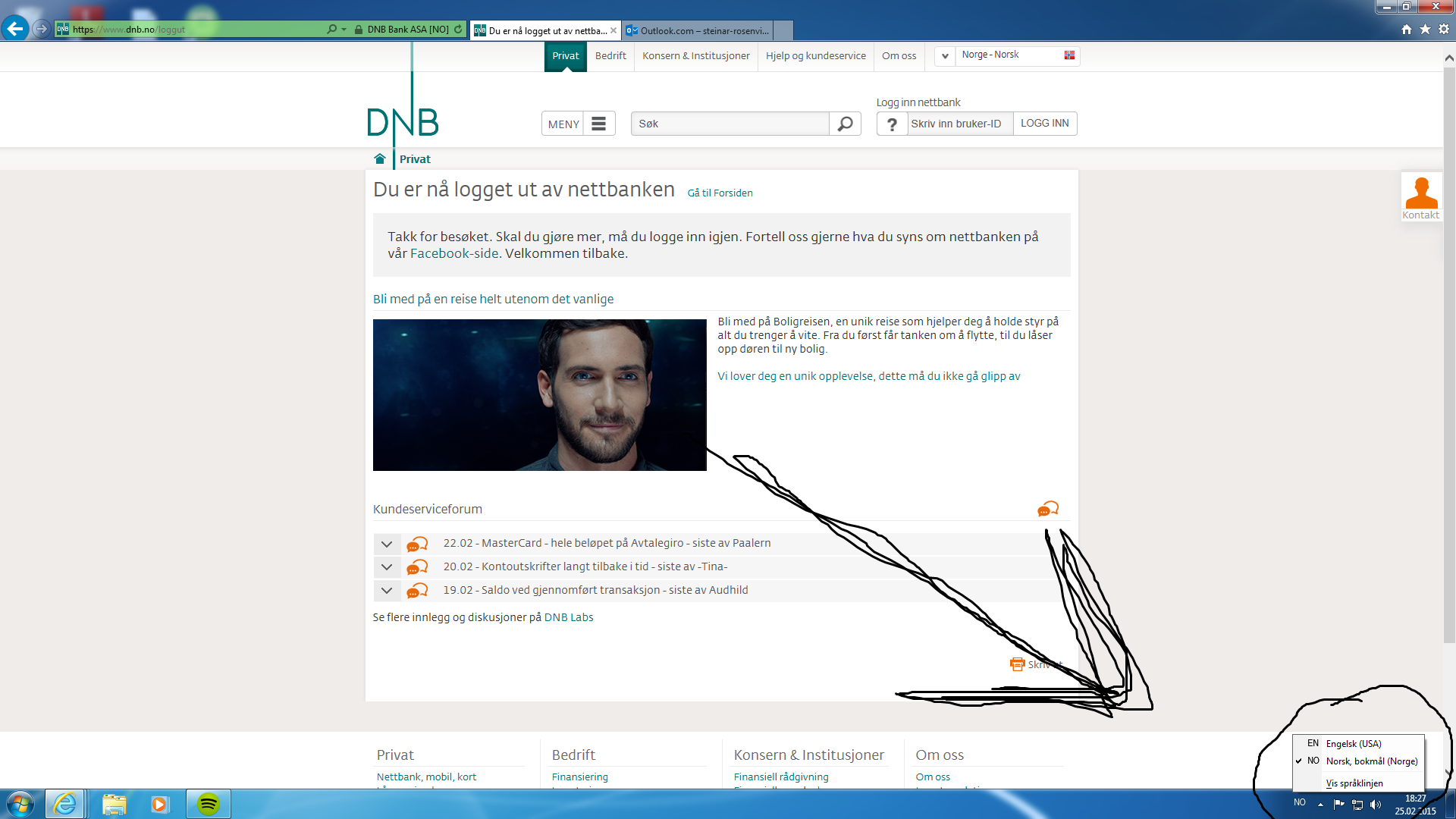1456x819 pixels.
Task: Click the browser back arrow button
Action: tap(15, 29)
